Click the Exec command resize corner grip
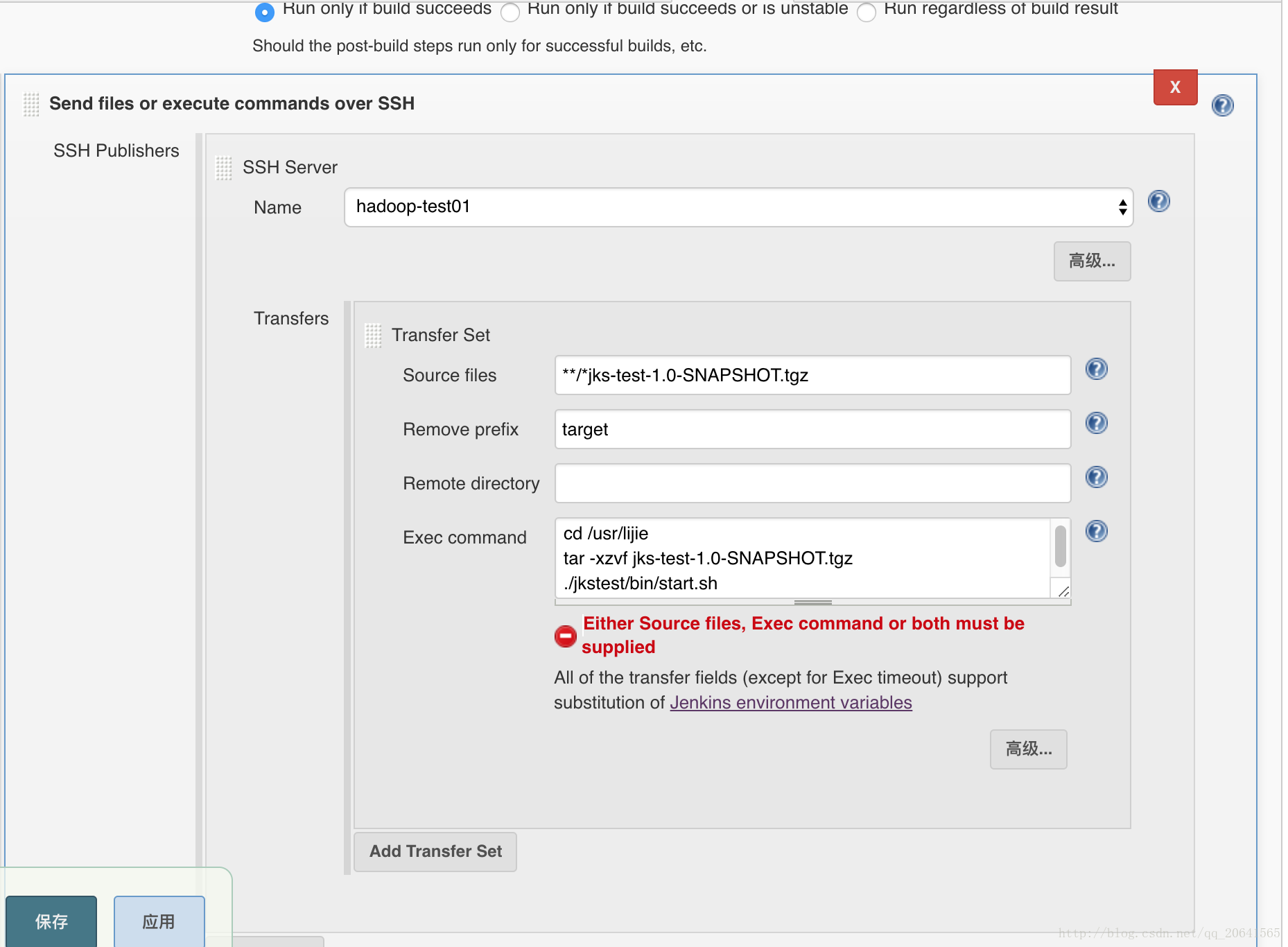This screenshot has height=947, width=1288. pyautogui.click(x=1063, y=590)
